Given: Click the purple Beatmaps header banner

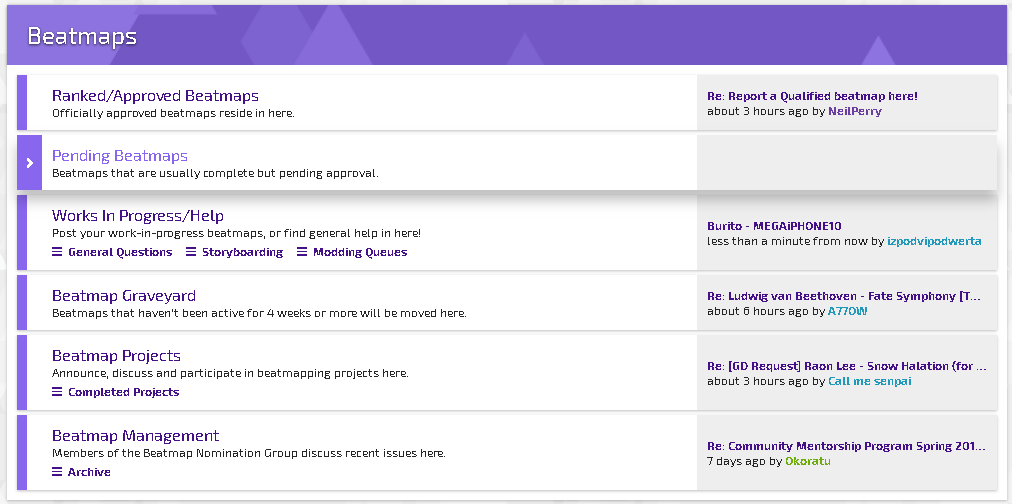Looking at the screenshot, I should 507,35.
